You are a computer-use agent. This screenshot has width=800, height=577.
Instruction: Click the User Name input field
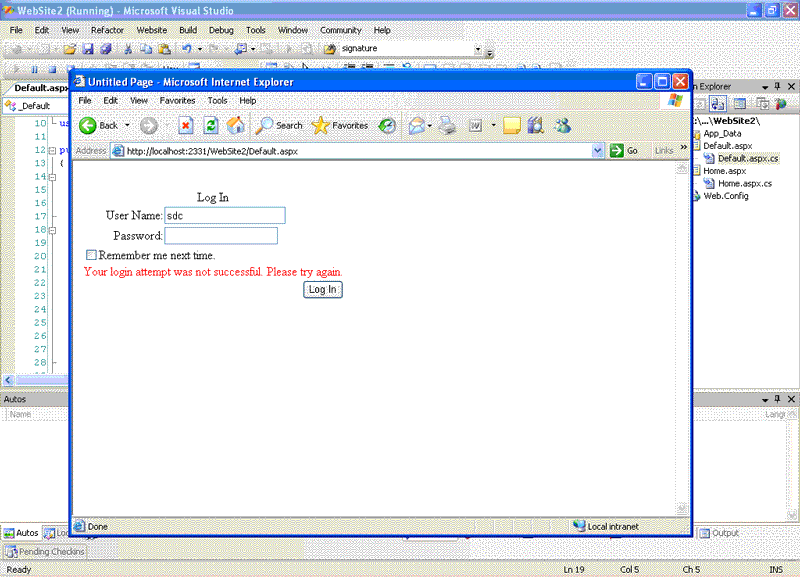pos(224,215)
